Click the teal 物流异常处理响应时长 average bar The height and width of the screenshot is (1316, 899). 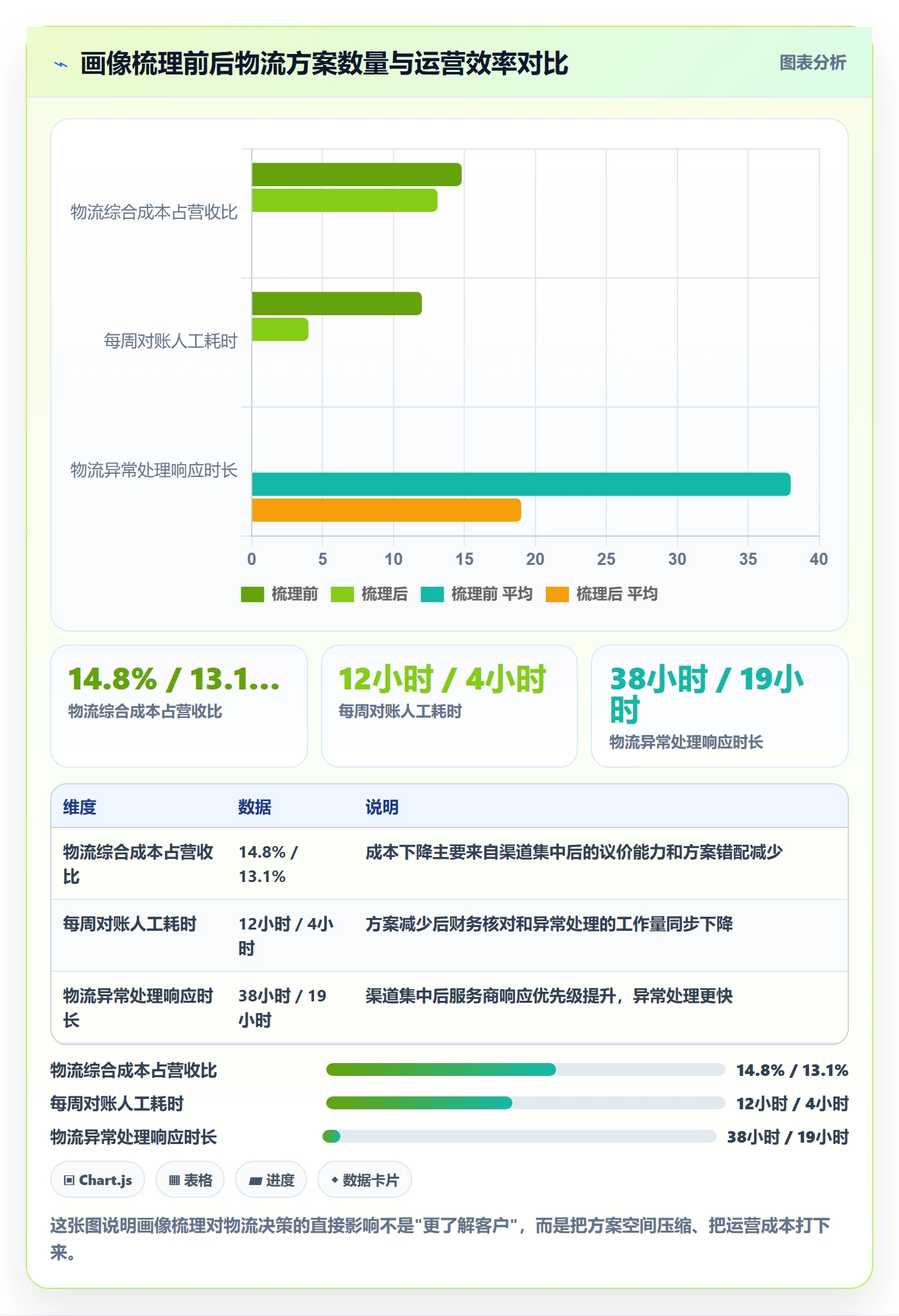(x=521, y=484)
